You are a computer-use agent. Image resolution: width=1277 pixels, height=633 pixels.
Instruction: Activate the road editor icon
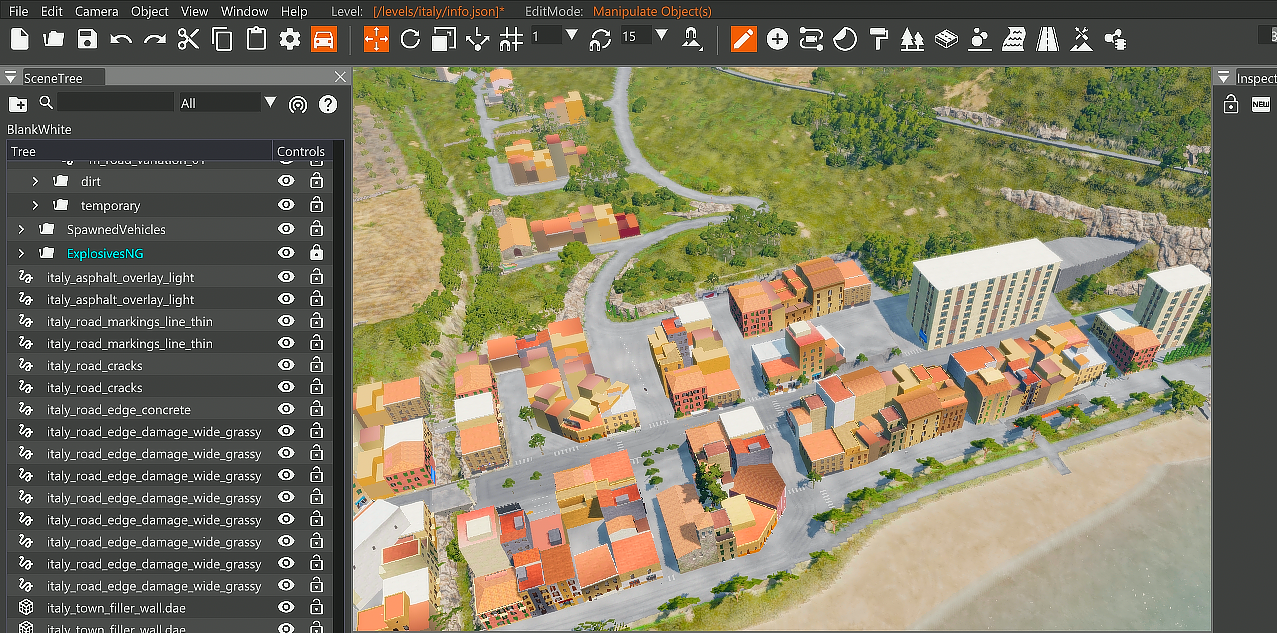pyautogui.click(x=1047, y=39)
